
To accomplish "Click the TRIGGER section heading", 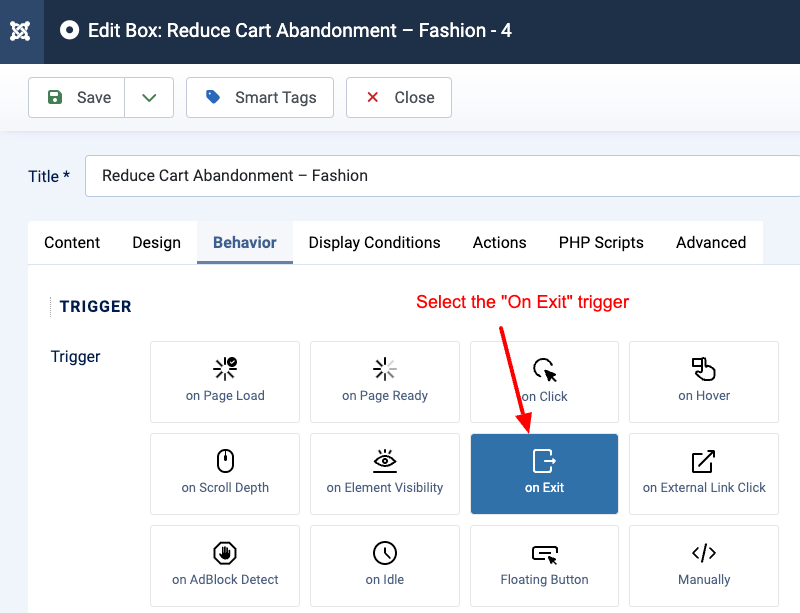I will (x=95, y=306).
